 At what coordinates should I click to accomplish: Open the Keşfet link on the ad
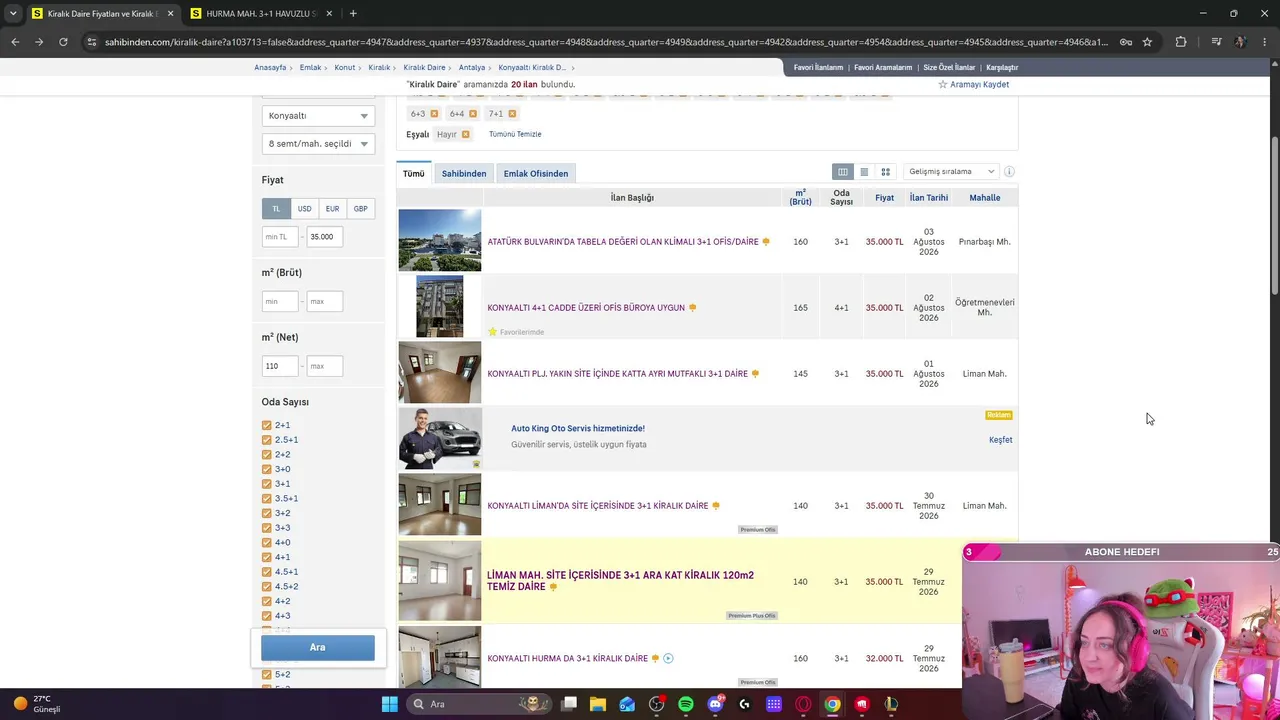click(x=1000, y=440)
